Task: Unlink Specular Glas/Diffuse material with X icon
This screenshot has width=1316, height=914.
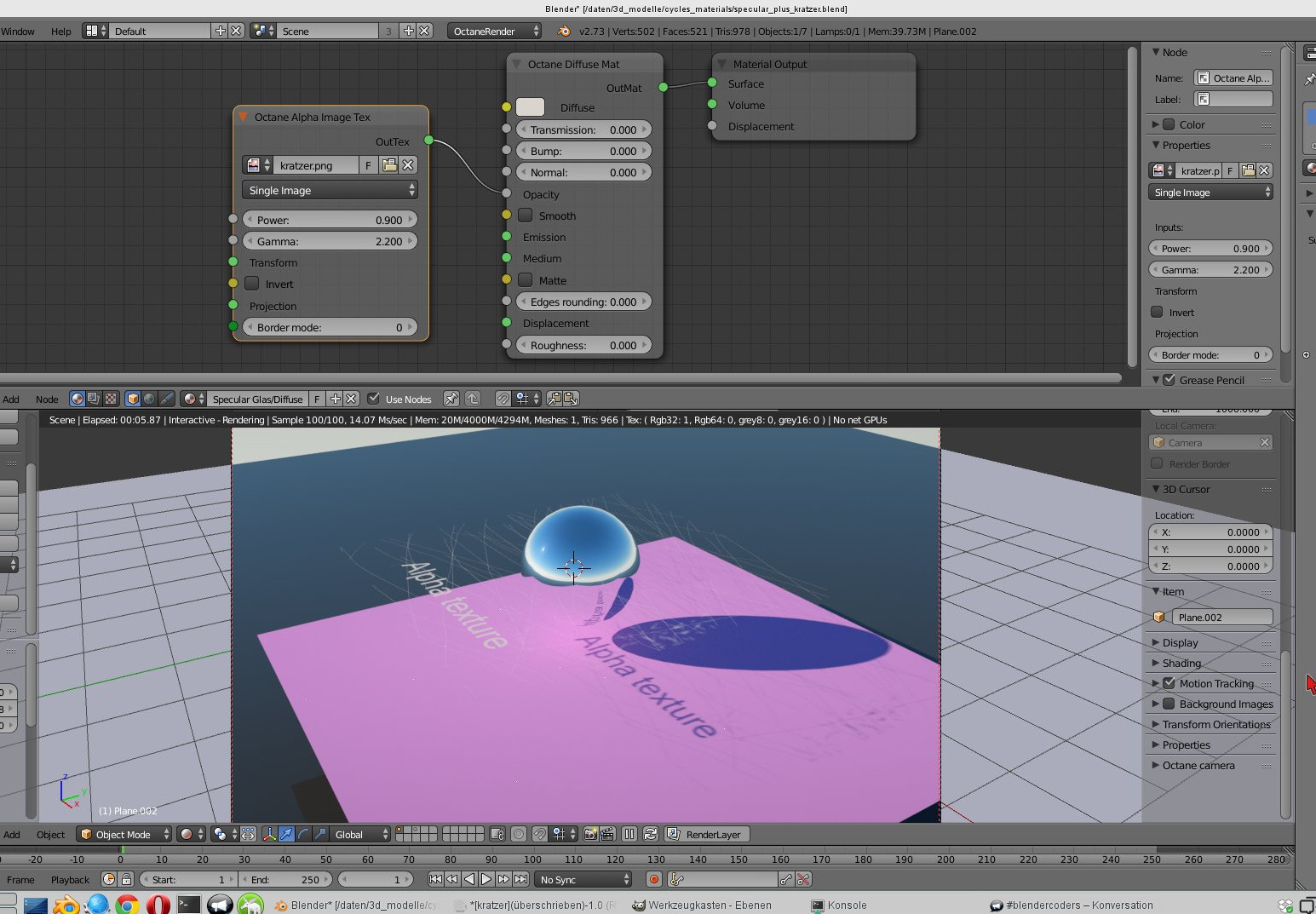Action: pyautogui.click(x=351, y=399)
